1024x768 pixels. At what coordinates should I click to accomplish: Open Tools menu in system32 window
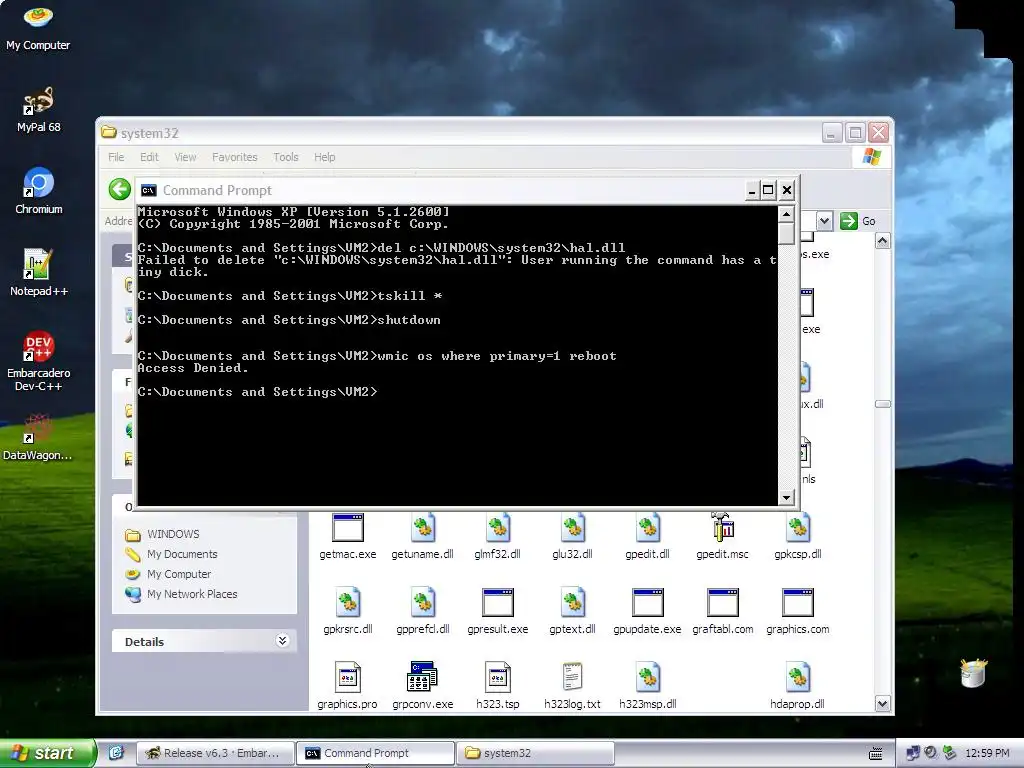285,157
